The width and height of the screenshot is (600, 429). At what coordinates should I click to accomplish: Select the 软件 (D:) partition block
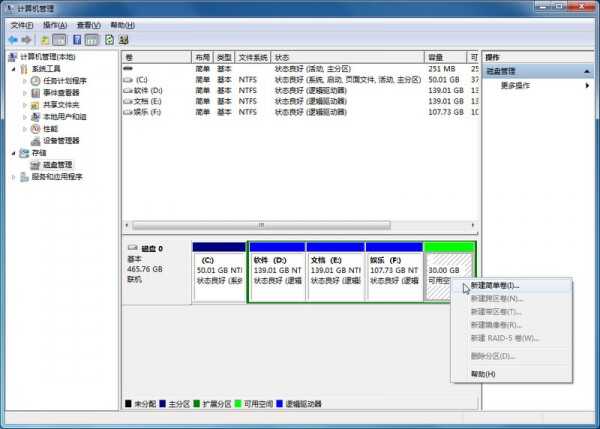point(276,271)
